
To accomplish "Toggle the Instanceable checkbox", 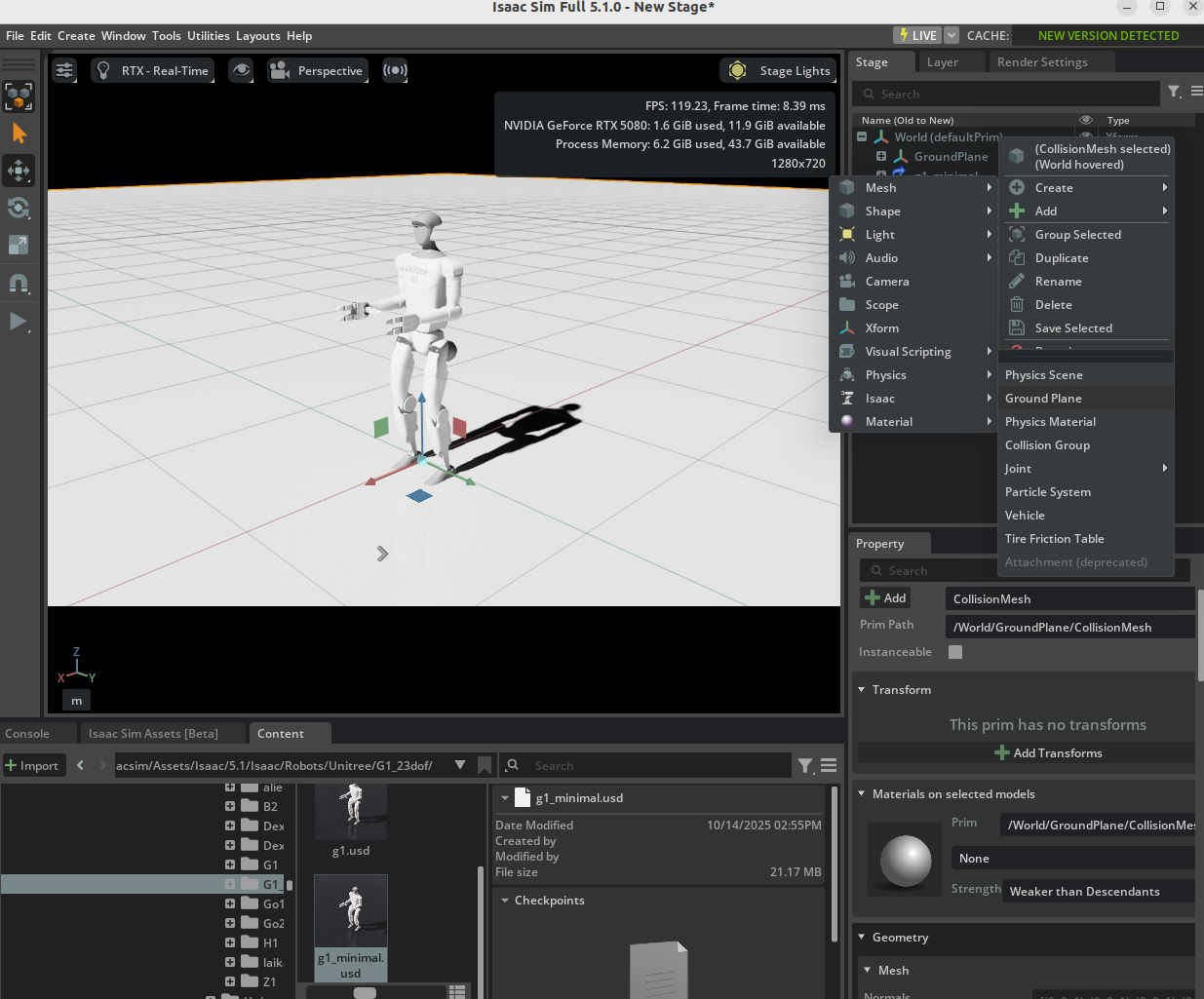I will (955, 652).
